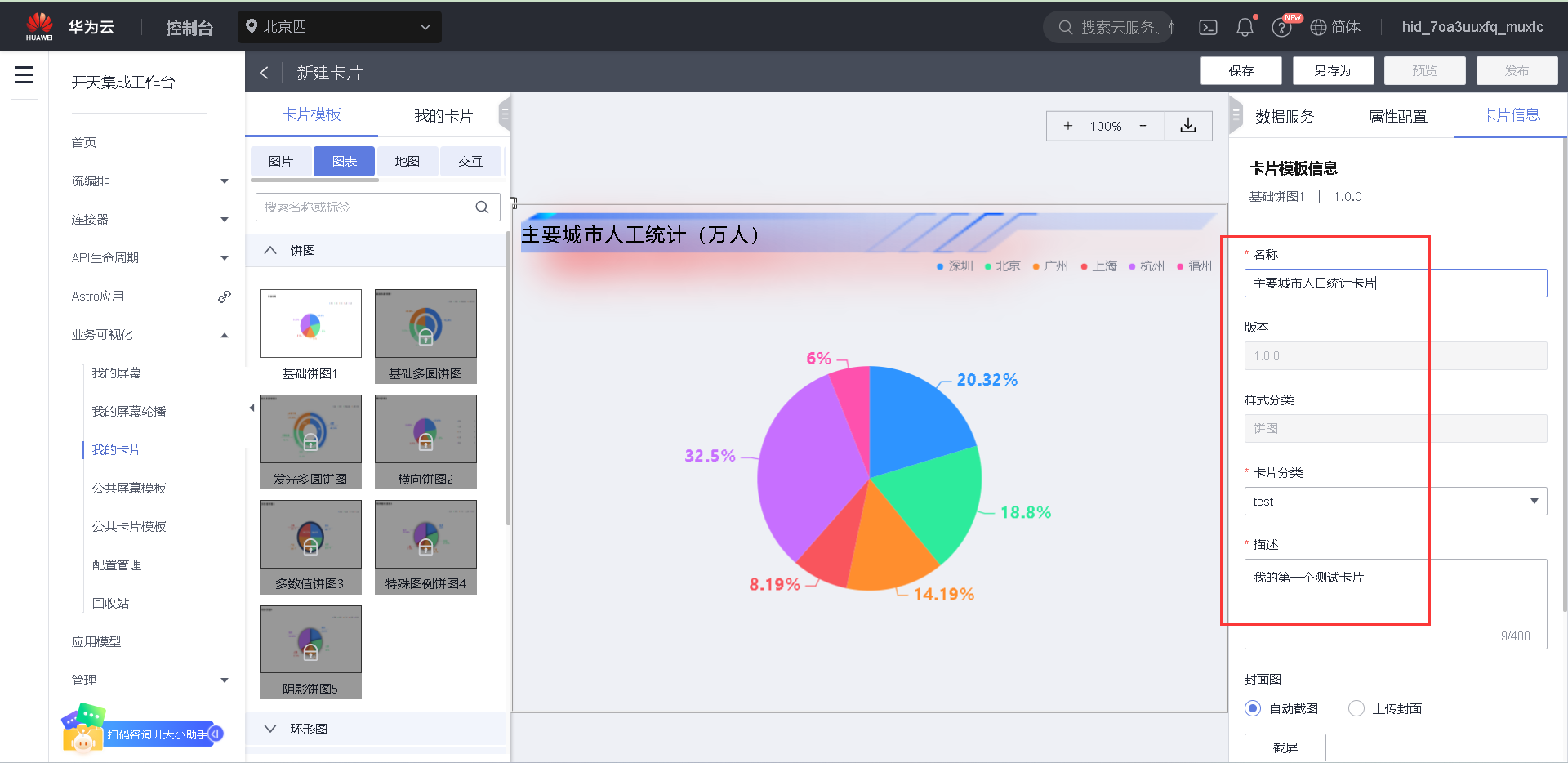Open 我的屏幕轮播 in the sidebar

coord(129,412)
